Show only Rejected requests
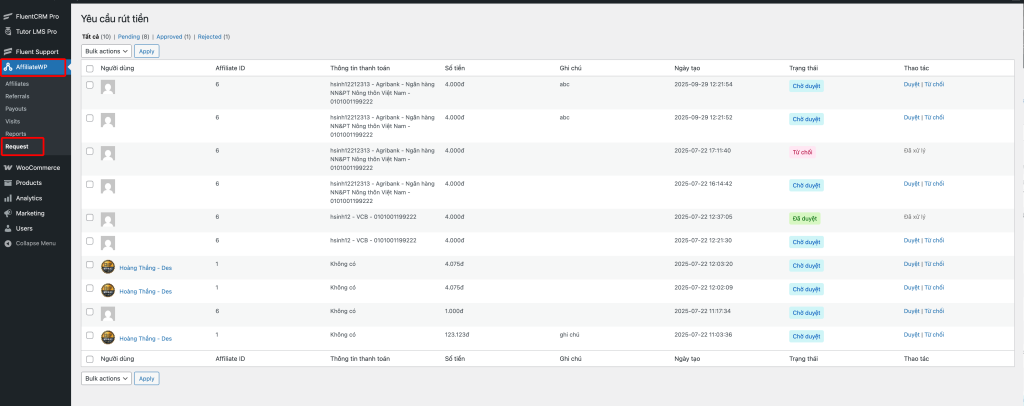The height and width of the screenshot is (406, 1024). click(x=211, y=36)
